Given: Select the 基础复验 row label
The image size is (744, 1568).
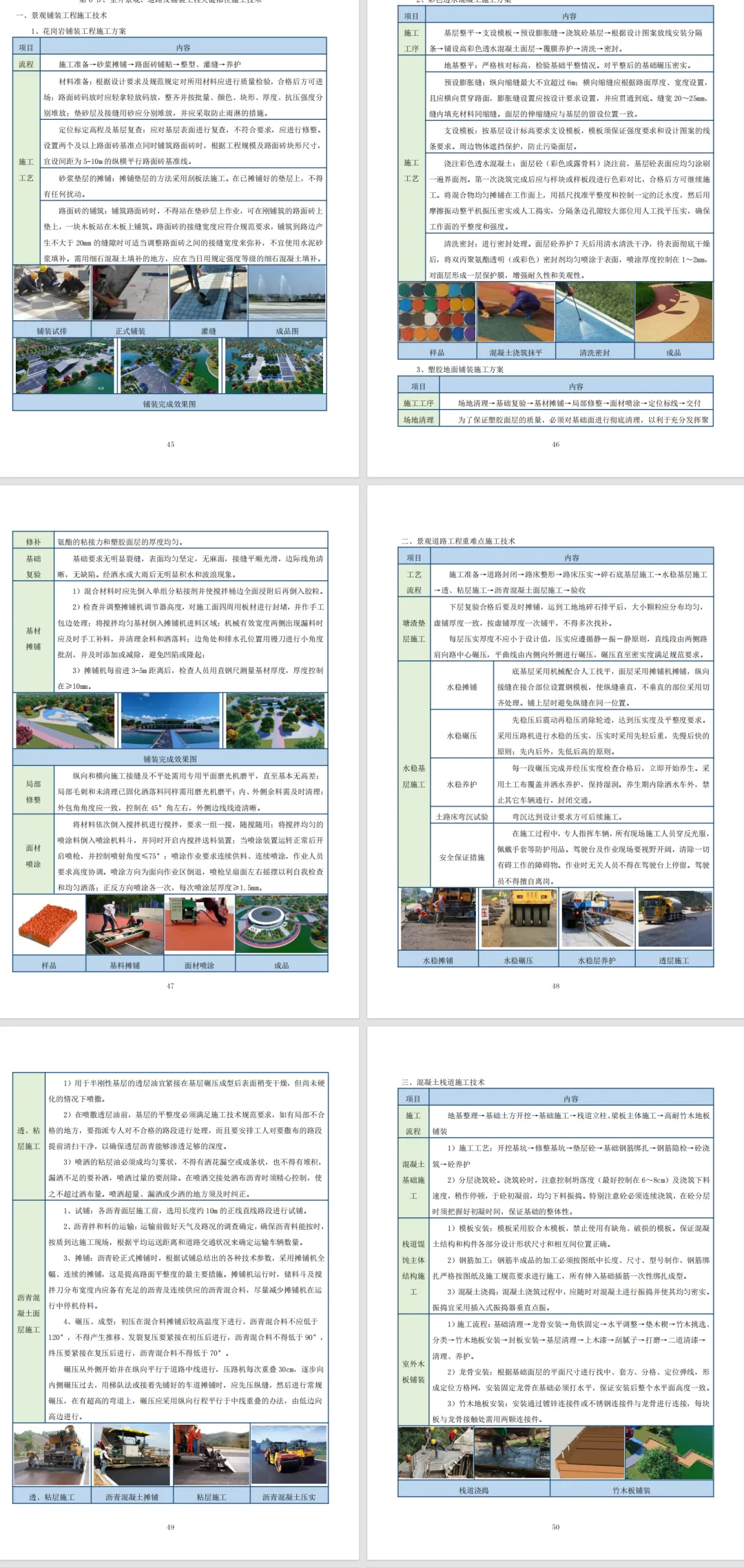Looking at the screenshot, I should click(x=33, y=566).
